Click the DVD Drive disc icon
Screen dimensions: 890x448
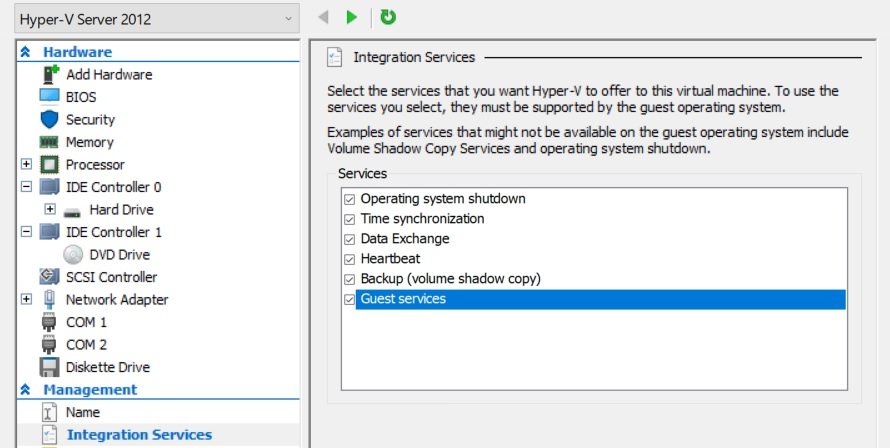(x=73, y=255)
